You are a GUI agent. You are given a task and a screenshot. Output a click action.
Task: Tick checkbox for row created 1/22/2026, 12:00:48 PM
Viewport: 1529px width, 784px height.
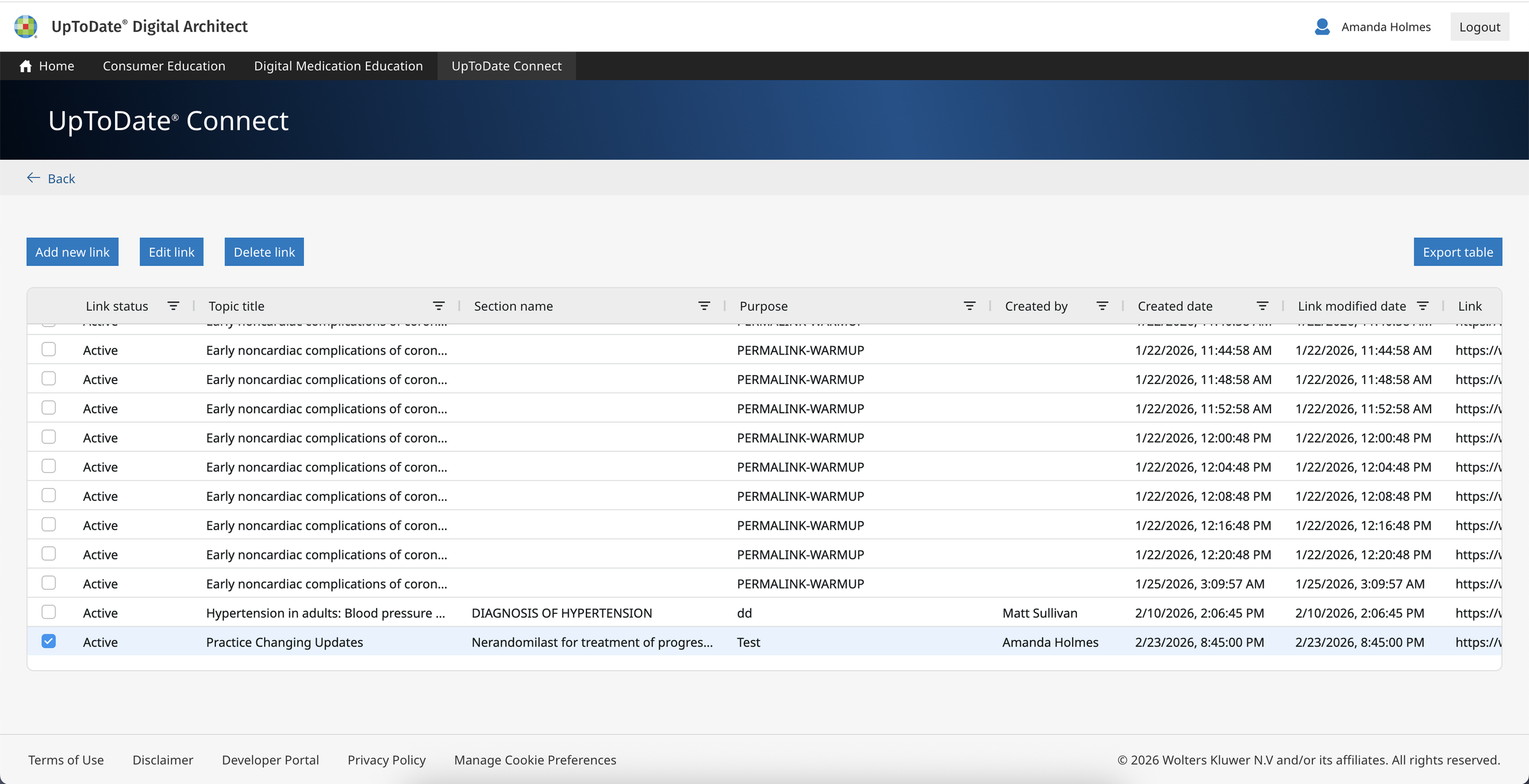tap(48, 437)
